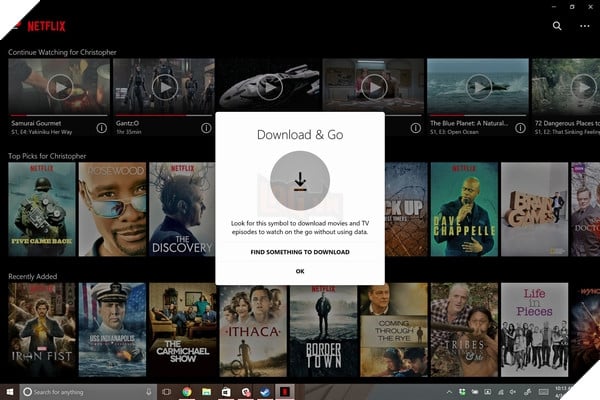Play the spaceship thumbnail video
The width and height of the screenshot is (600, 400).
269,87
